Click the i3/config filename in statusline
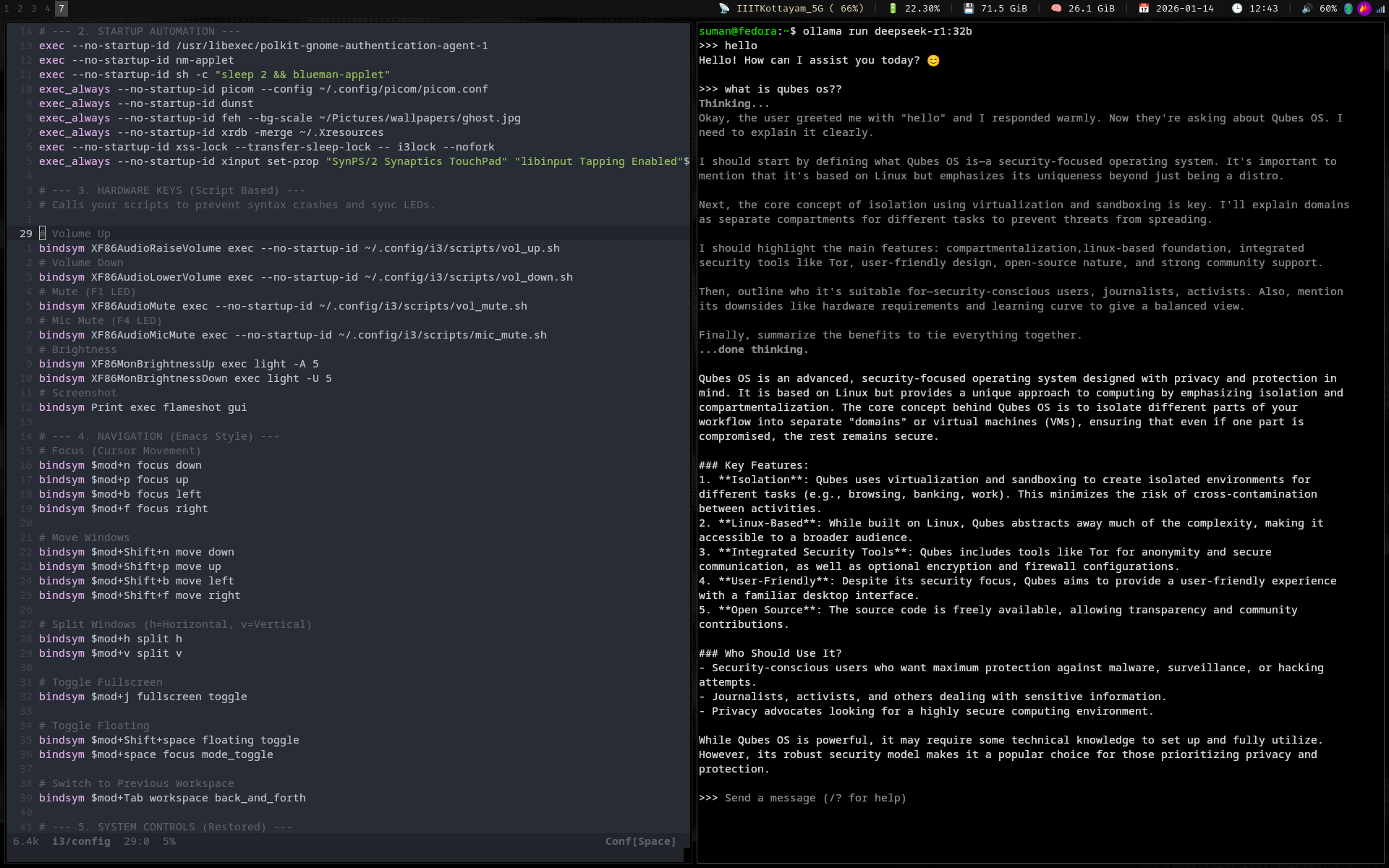 (80, 842)
